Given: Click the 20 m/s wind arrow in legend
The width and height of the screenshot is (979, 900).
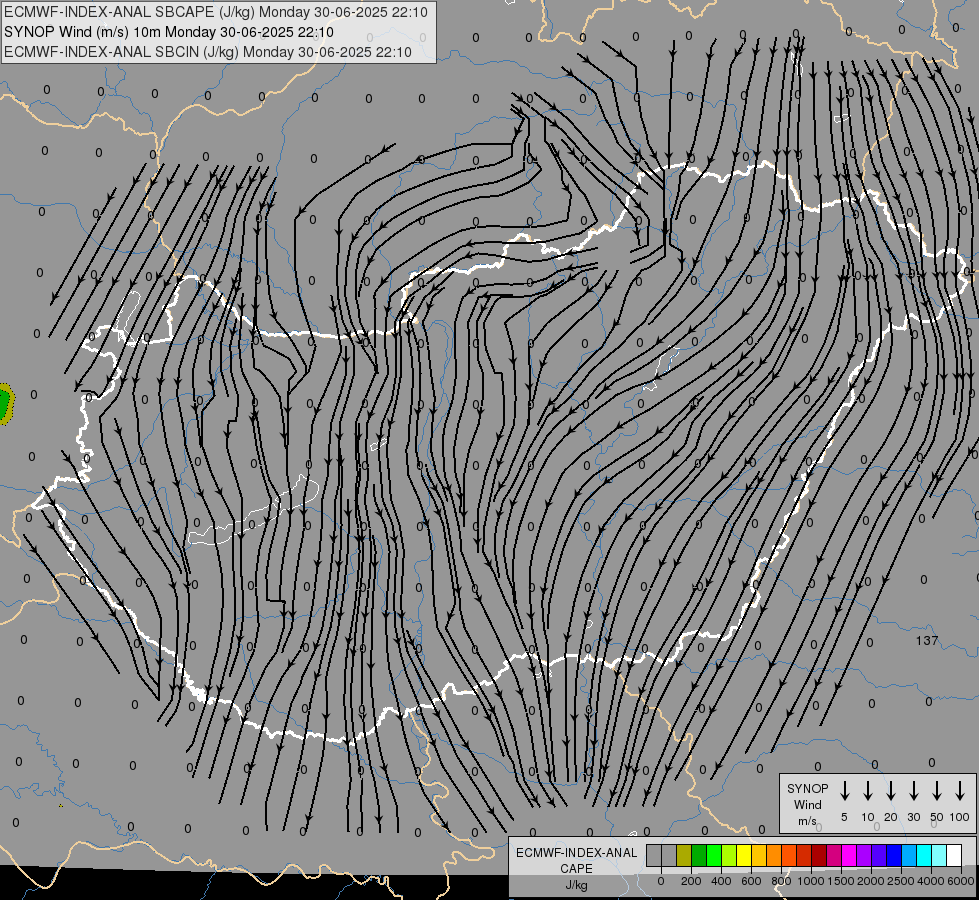Looking at the screenshot, I should coord(890,791).
